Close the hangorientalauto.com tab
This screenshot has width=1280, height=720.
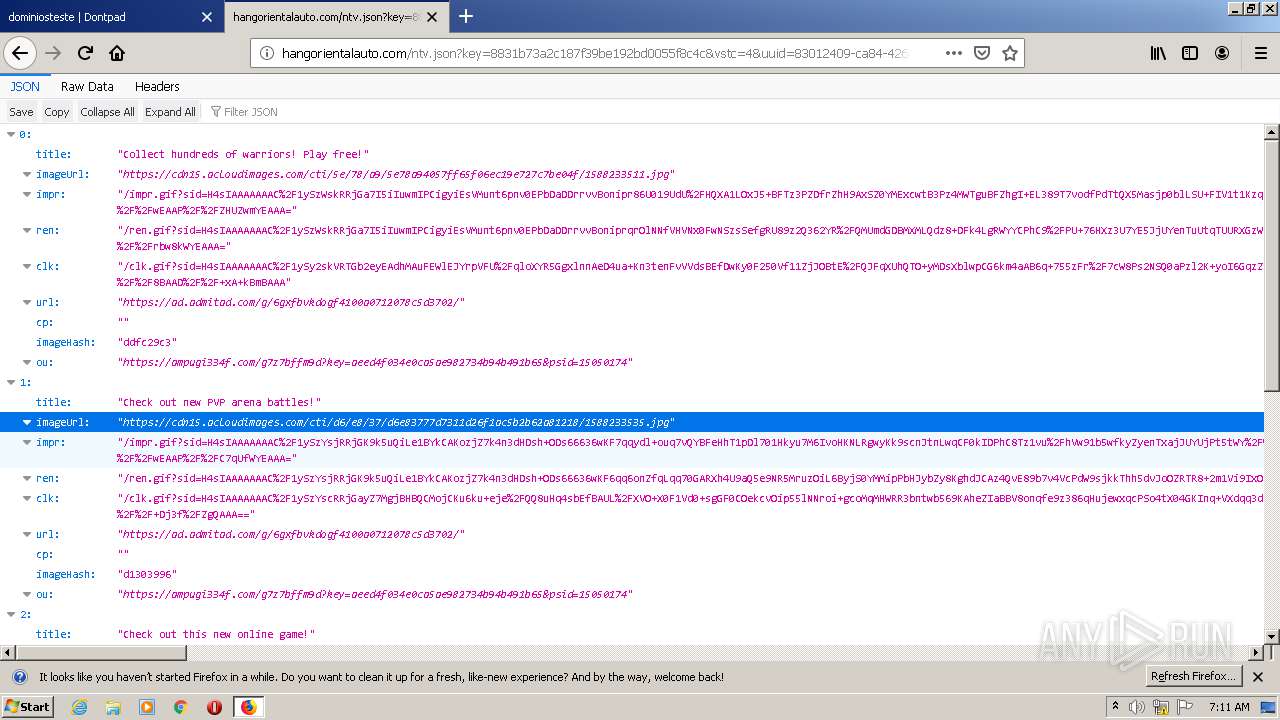pos(433,17)
